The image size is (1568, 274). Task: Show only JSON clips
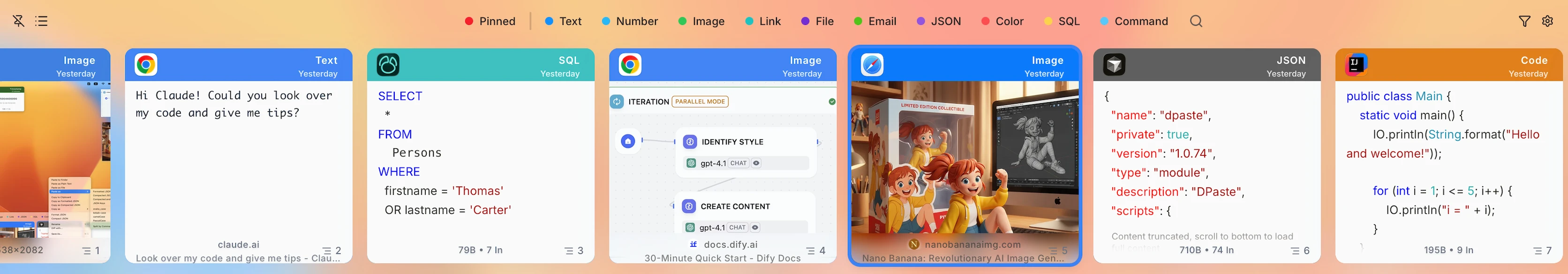(x=939, y=21)
